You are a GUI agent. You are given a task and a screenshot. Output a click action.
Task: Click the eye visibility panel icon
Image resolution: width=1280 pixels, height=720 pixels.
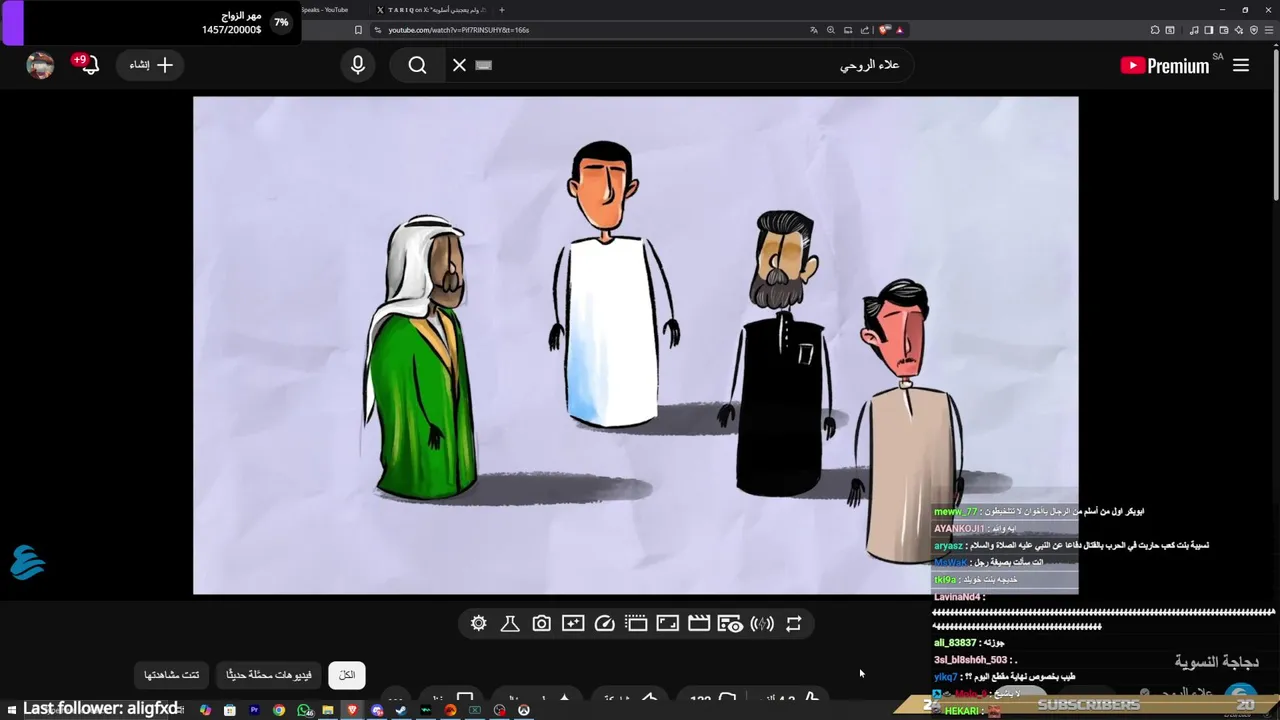click(731, 624)
